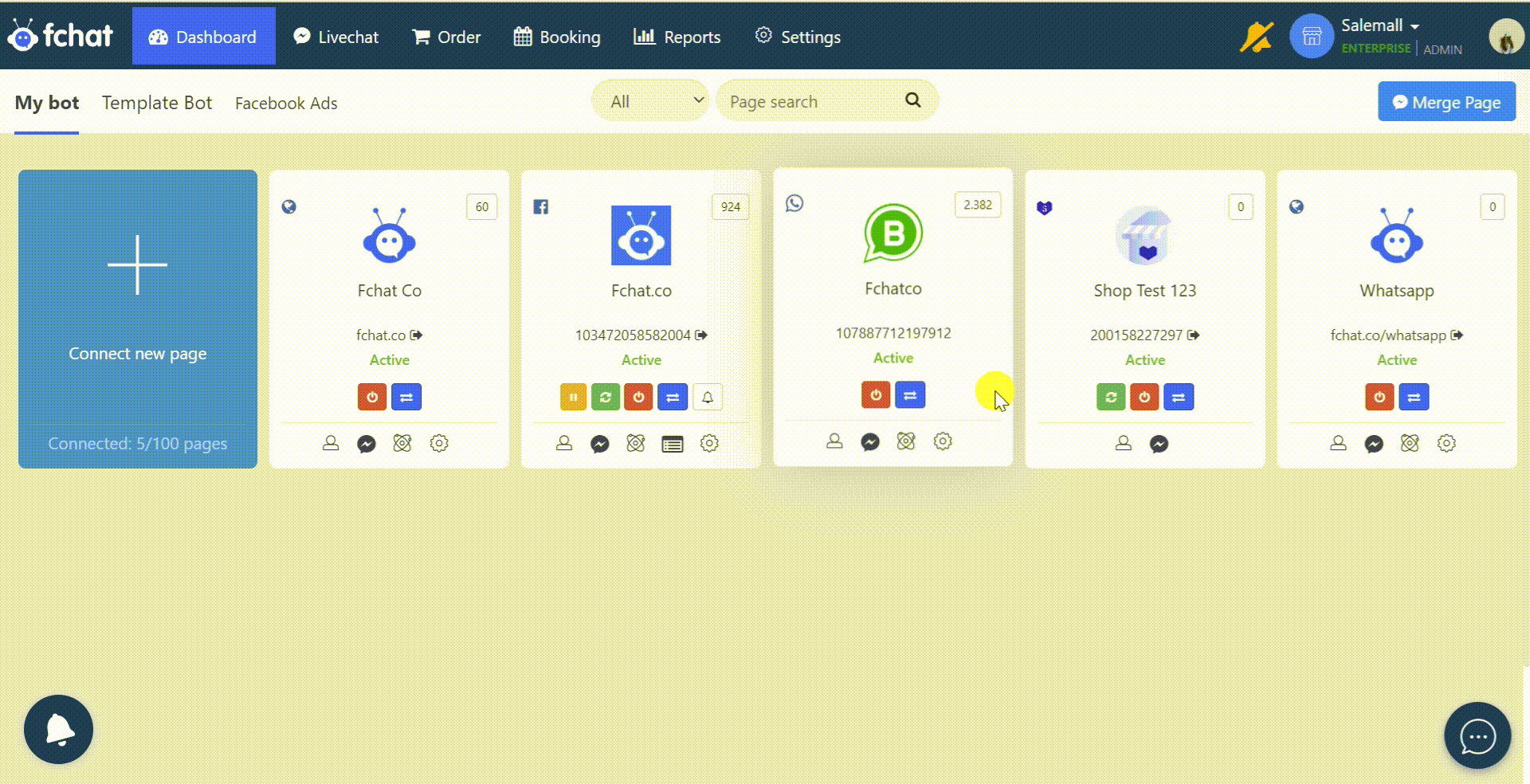Open the Order menu item

tap(446, 37)
